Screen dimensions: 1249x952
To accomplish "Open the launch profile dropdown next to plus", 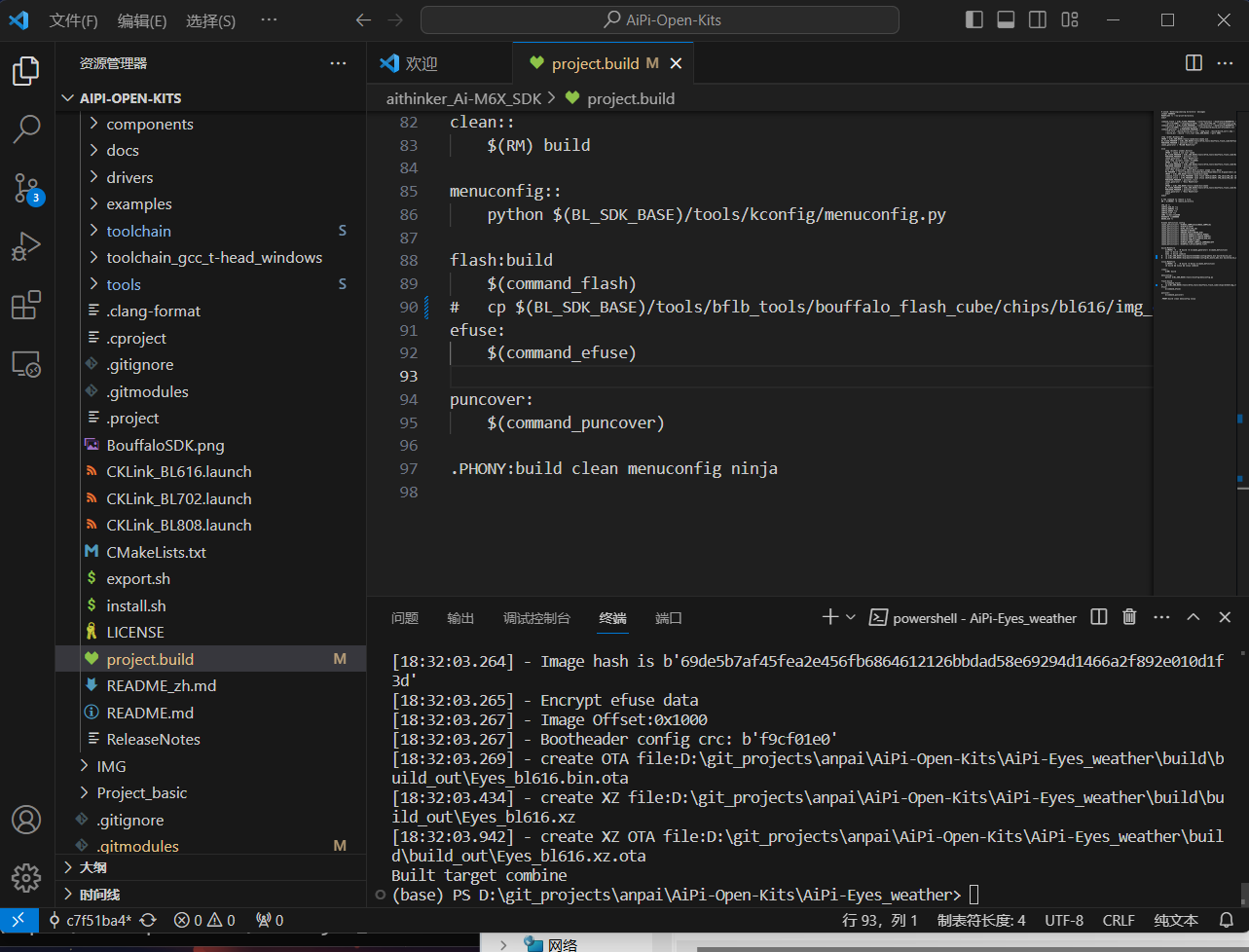I will point(850,617).
